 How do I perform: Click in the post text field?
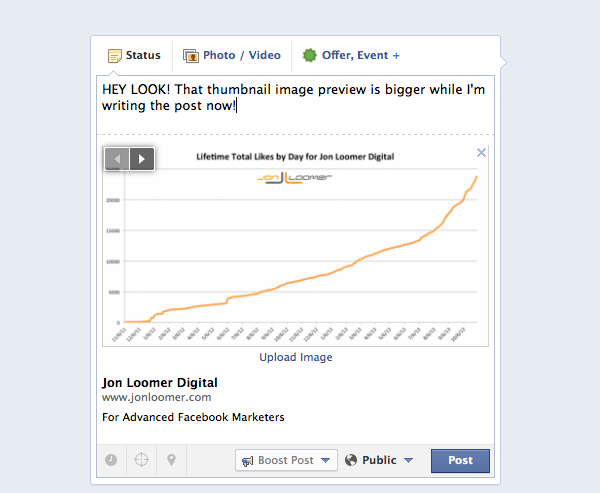(x=295, y=105)
